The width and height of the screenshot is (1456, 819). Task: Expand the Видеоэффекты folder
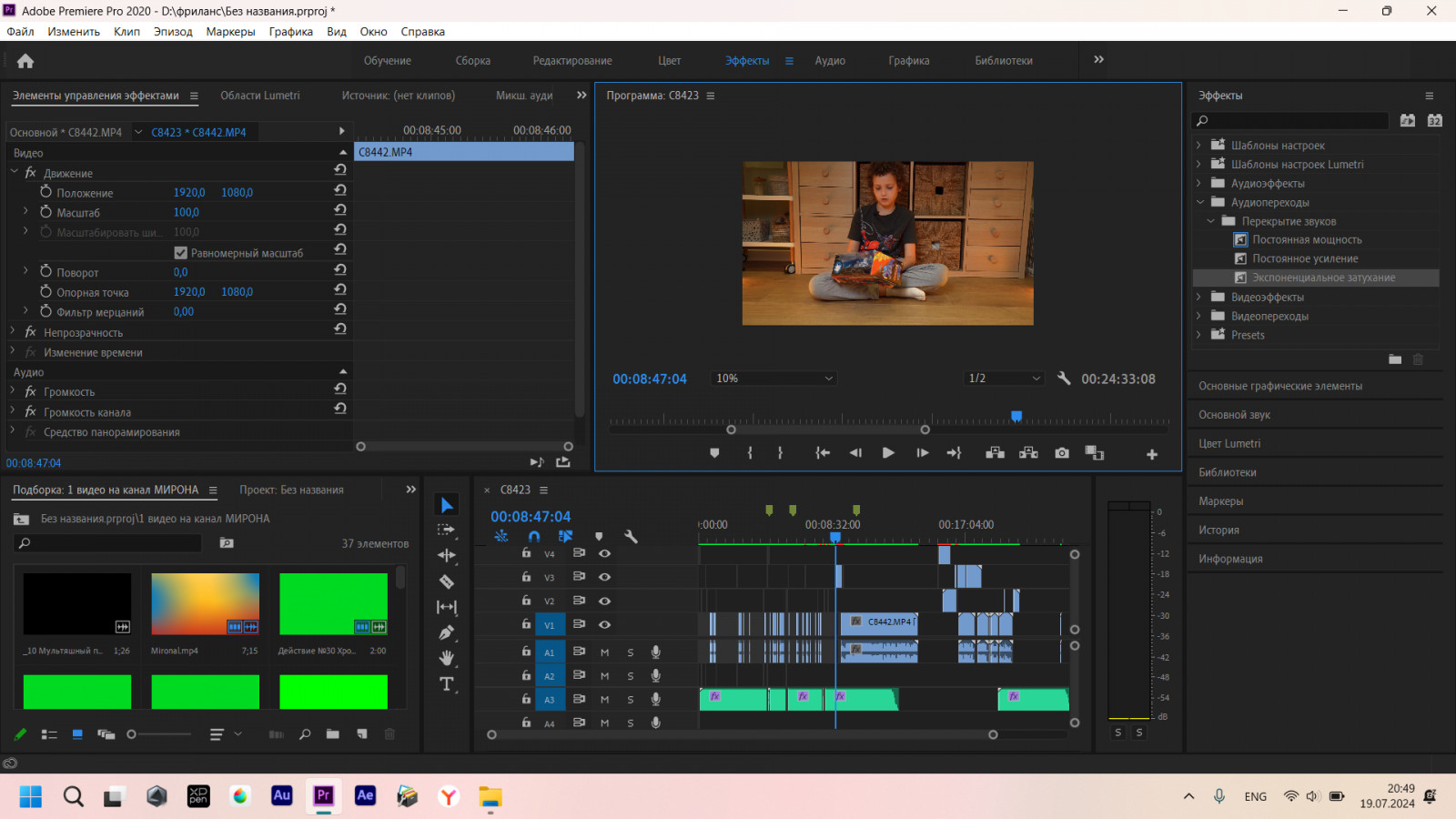pos(1198,297)
